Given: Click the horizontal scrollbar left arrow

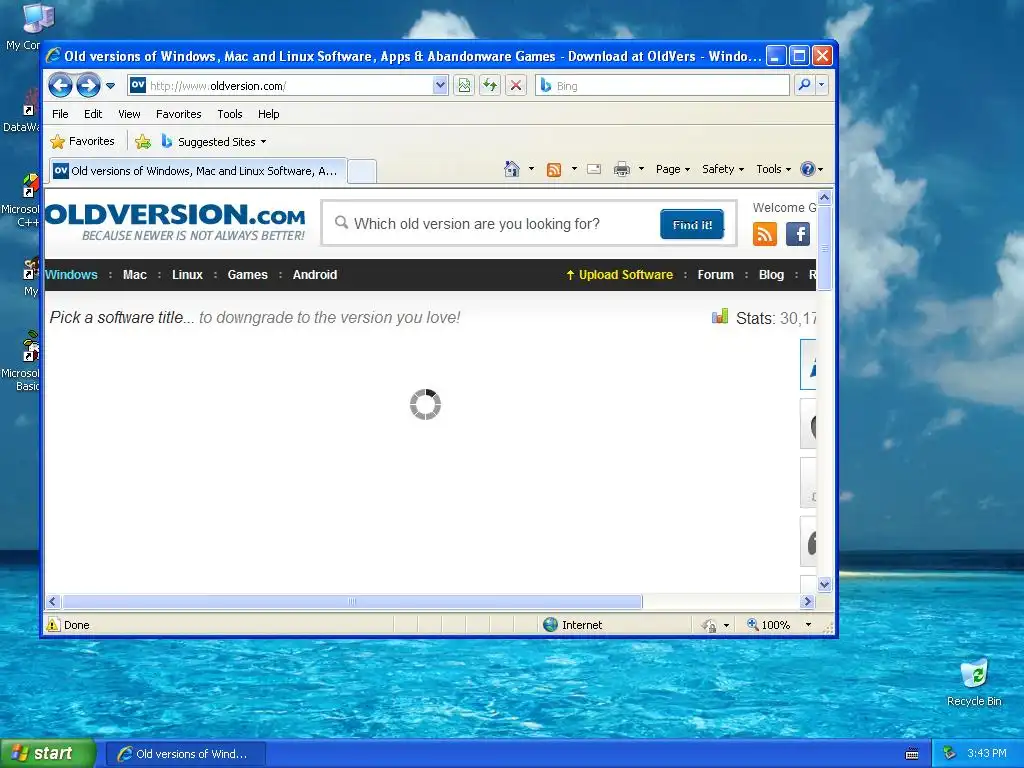Looking at the screenshot, I should coord(54,601).
